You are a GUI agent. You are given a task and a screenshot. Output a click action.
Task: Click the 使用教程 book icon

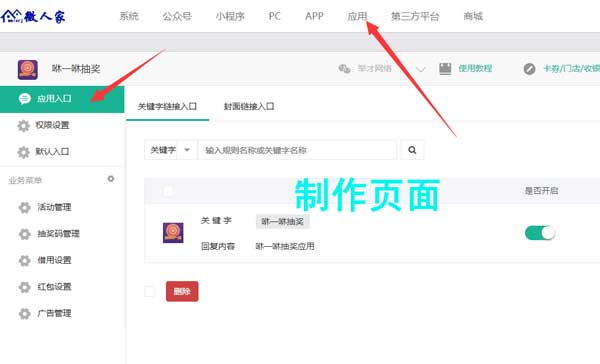coord(445,69)
